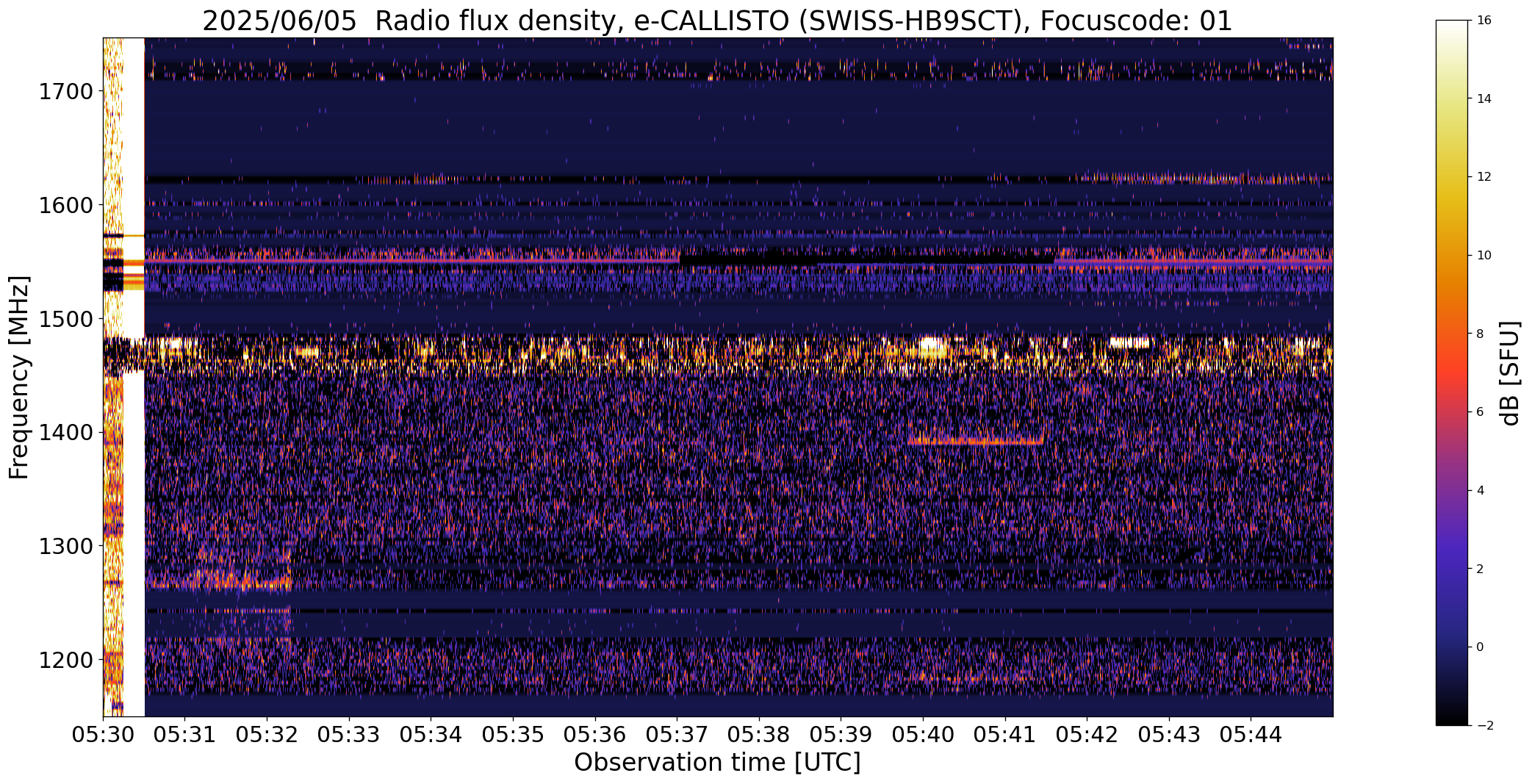Click the 1300 frequency tick label
1532x784 pixels.
point(65,546)
